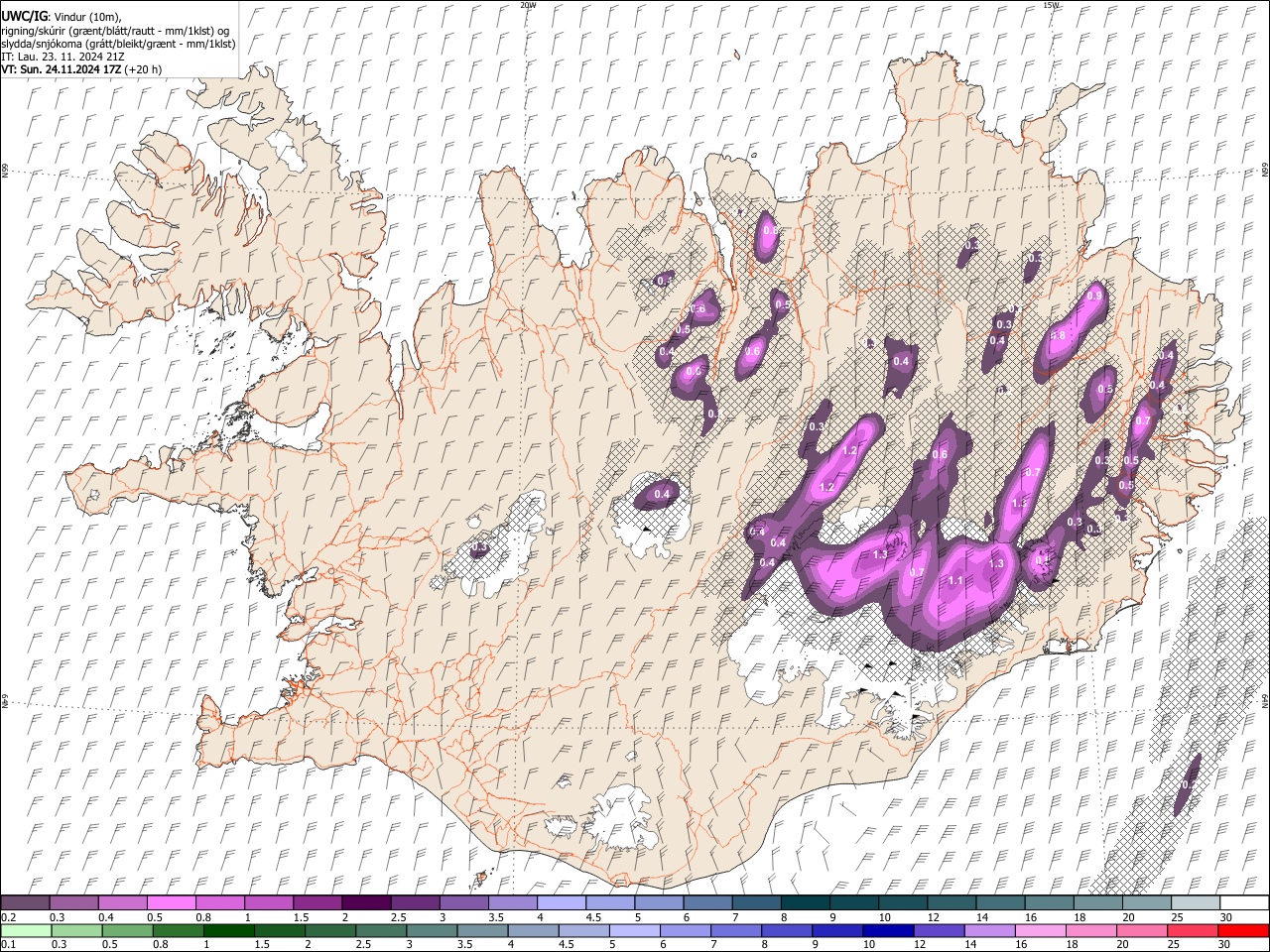Viewport: 1270px width, 952px height.
Task: Click the bright pink swatch labeled 0.5 in the top row
Action: click(x=172, y=903)
